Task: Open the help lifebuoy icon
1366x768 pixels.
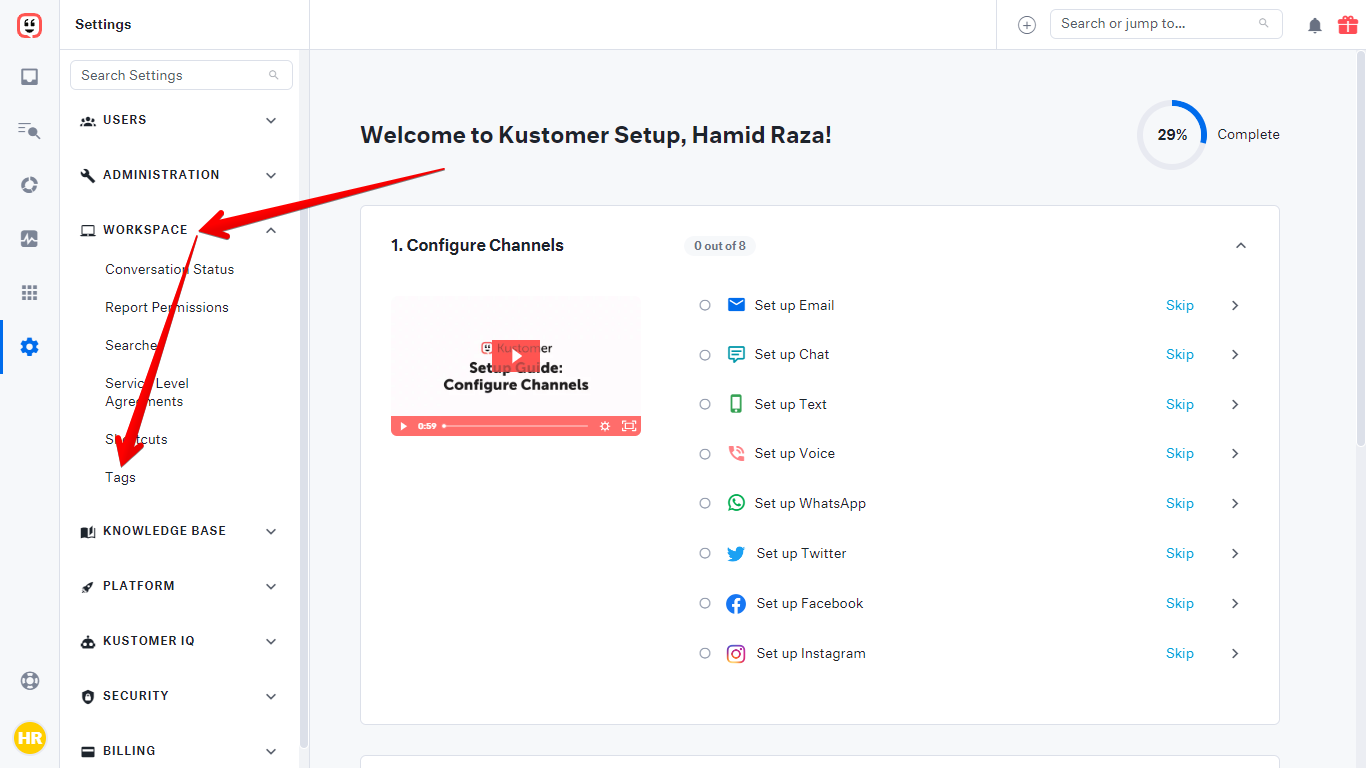Action: [x=30, y=681]
